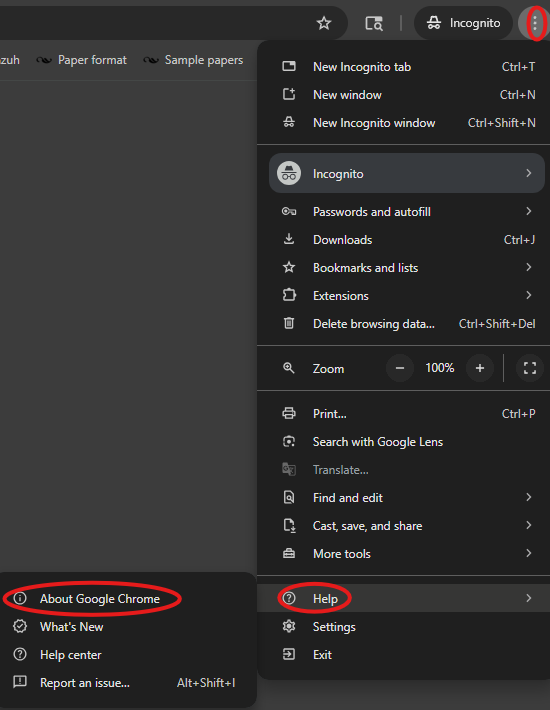The width and height of the screenshot is (550, 710).
Task: Open the Paper format bookmark
Action: 82,60
